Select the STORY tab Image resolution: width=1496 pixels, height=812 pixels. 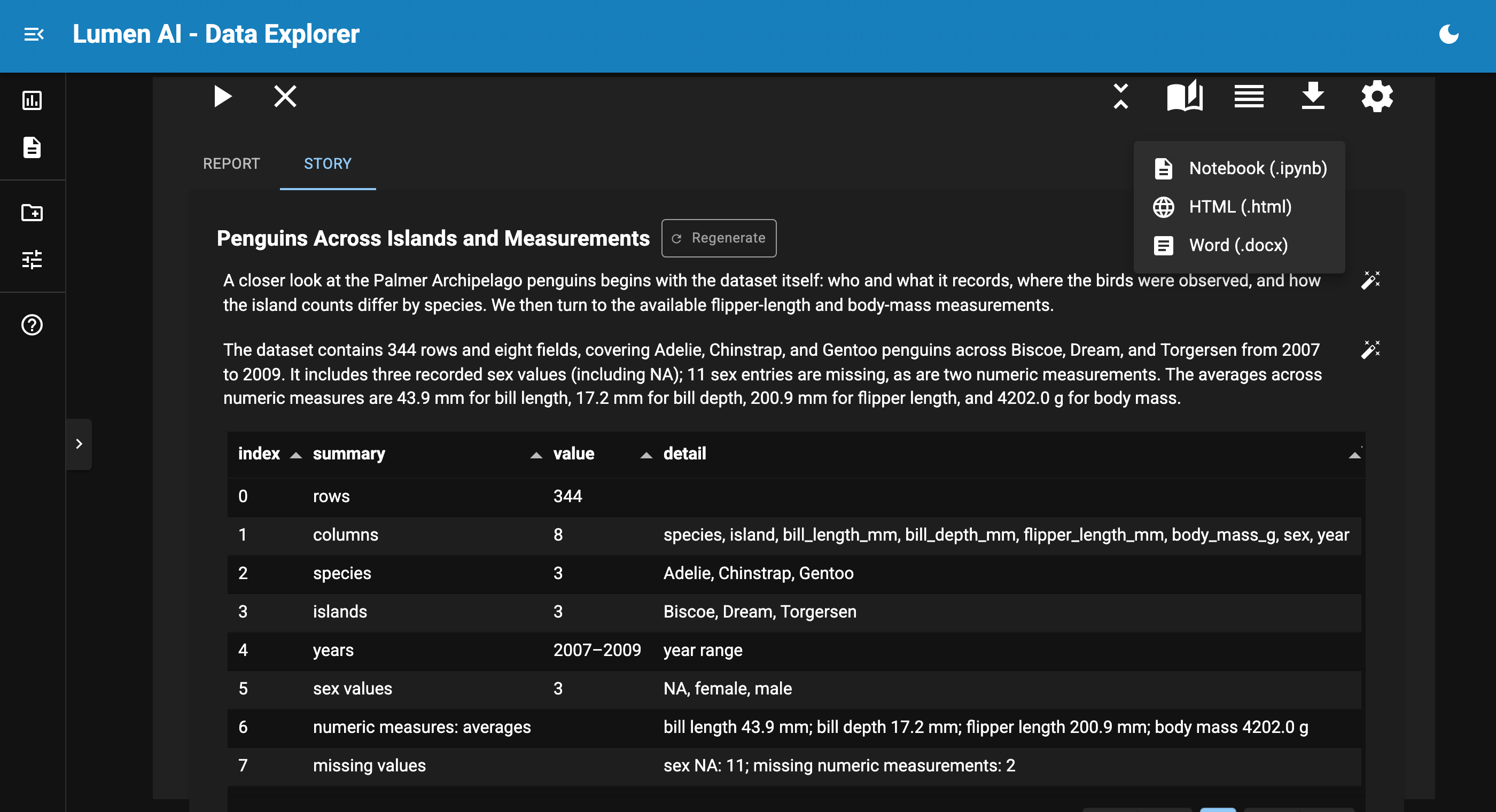tap(328, 164)
